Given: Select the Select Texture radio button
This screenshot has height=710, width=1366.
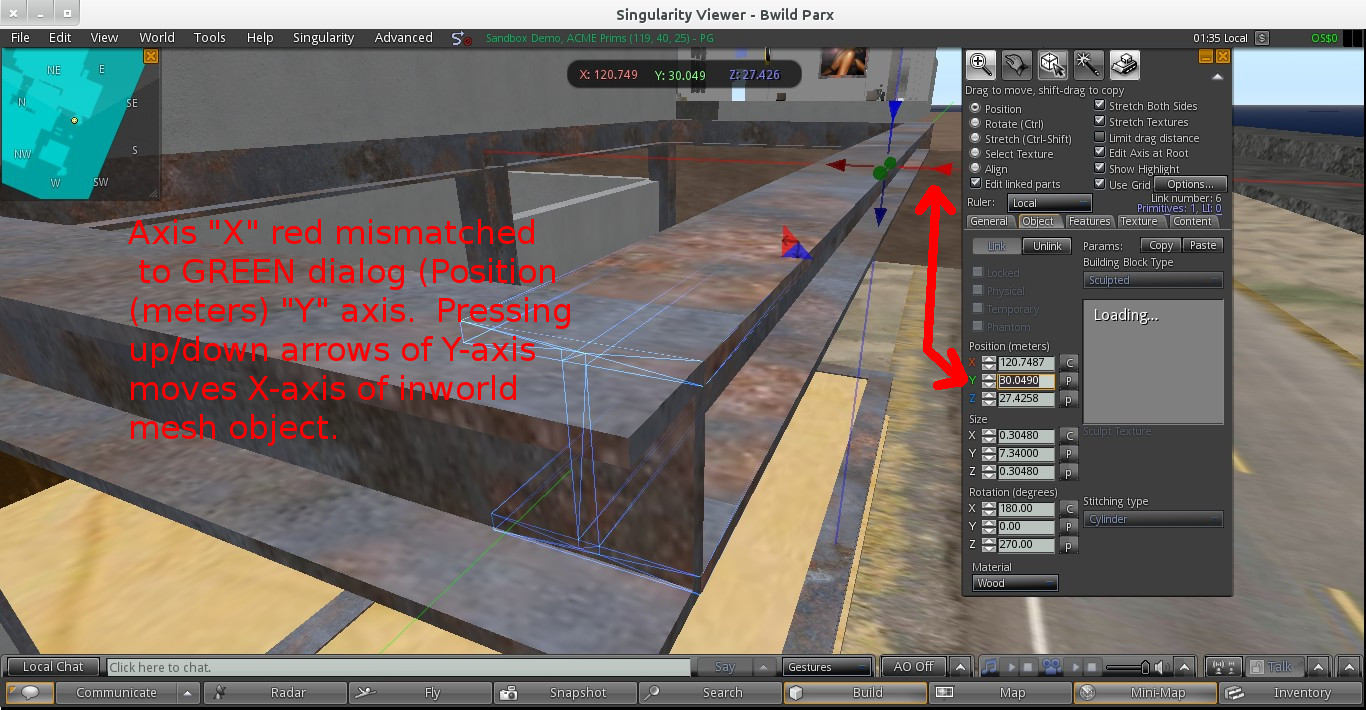Looking at the screenshot, I should (975, 153).
